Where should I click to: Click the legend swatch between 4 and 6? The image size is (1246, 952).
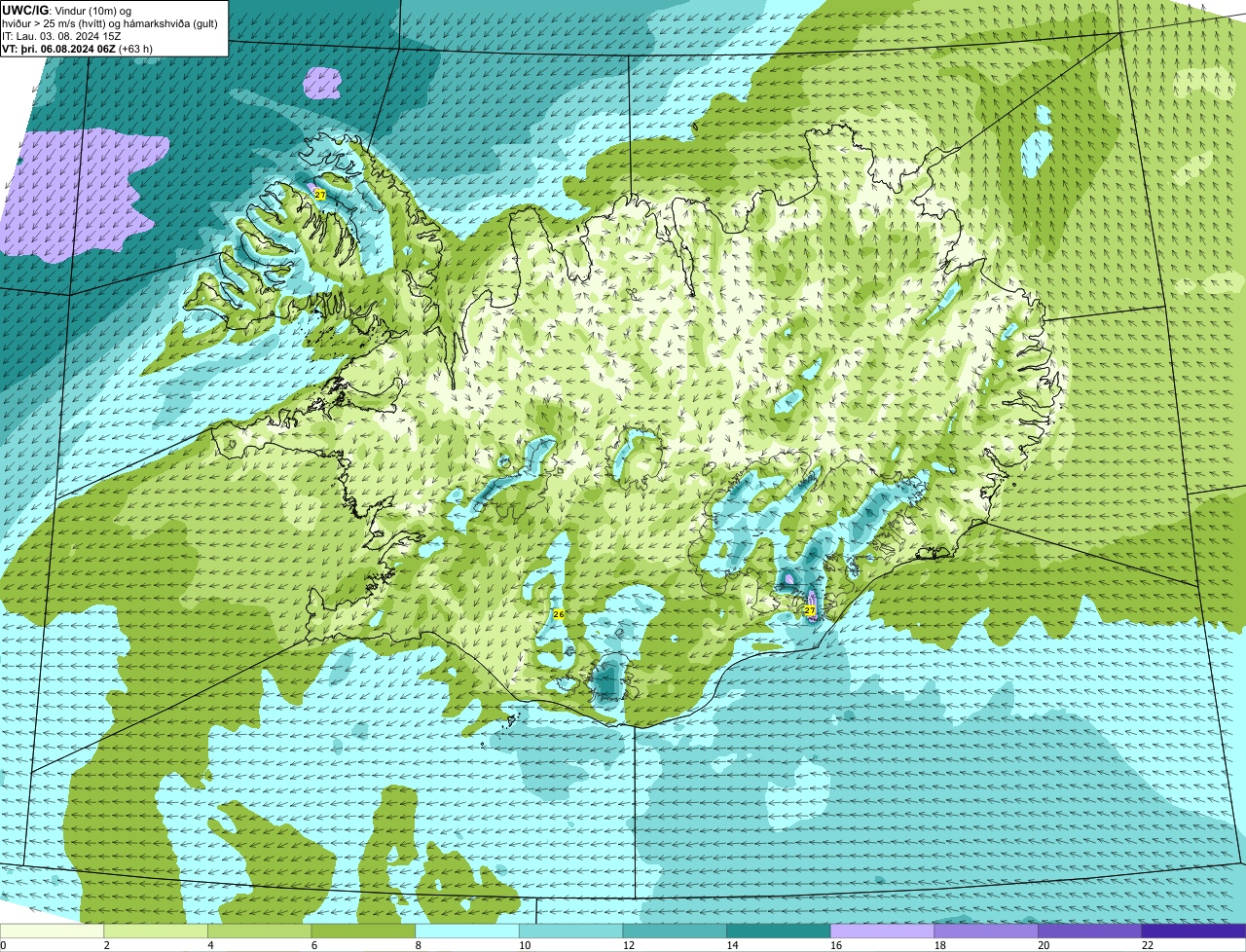pyautogui.click(x=259, y=932)
